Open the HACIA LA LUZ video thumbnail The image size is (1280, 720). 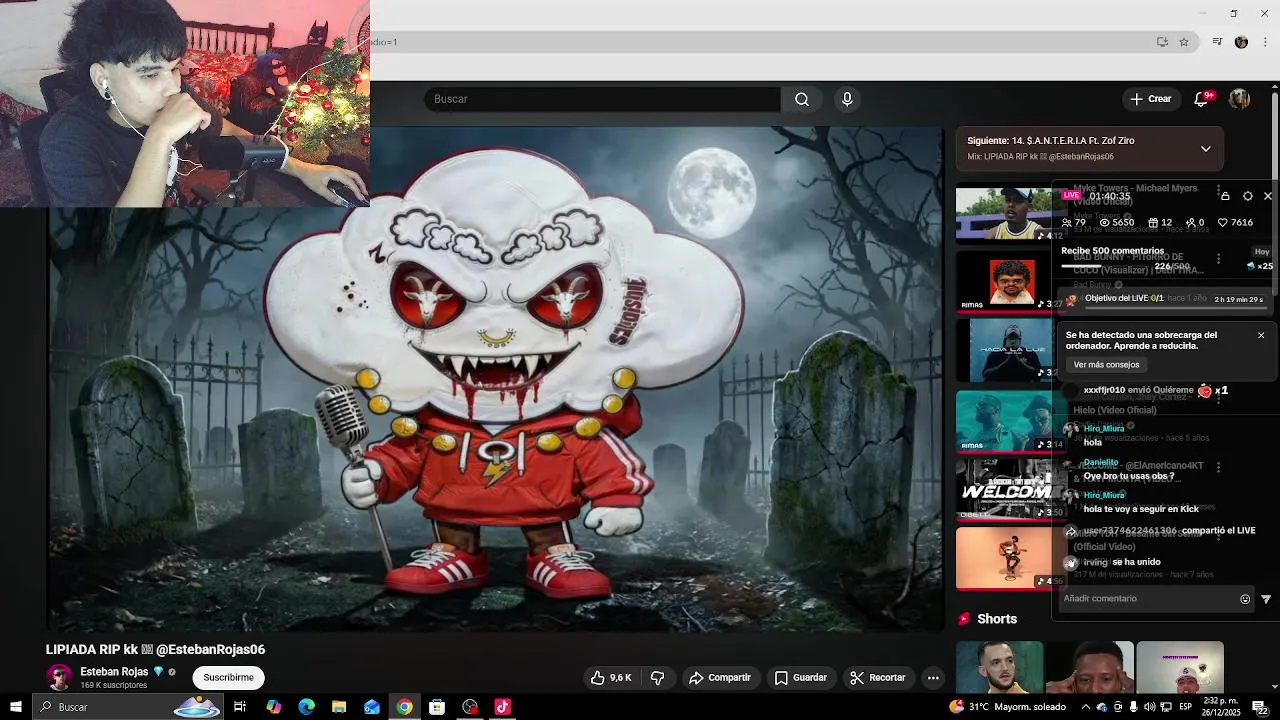pos(1012,350)
